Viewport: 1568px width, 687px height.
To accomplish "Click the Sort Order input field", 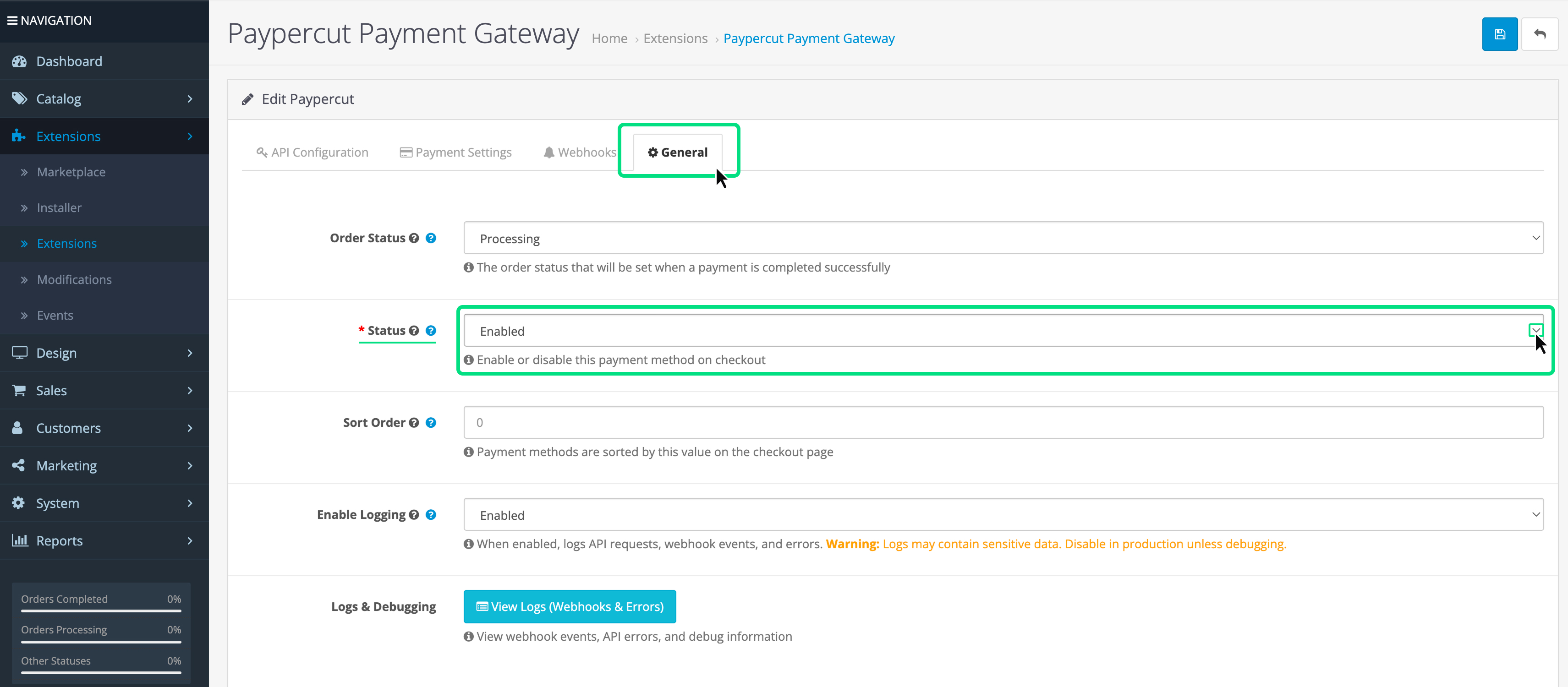I will tap(1003, 422).
